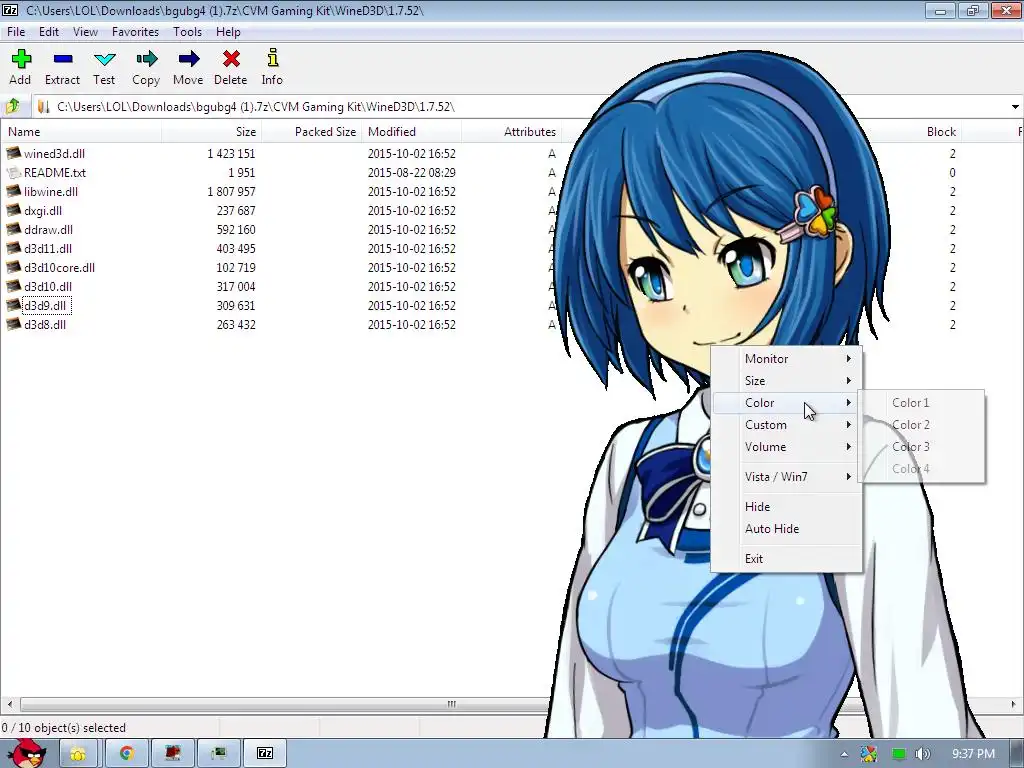Click size value 1 423 151

(x=231, y=153)
